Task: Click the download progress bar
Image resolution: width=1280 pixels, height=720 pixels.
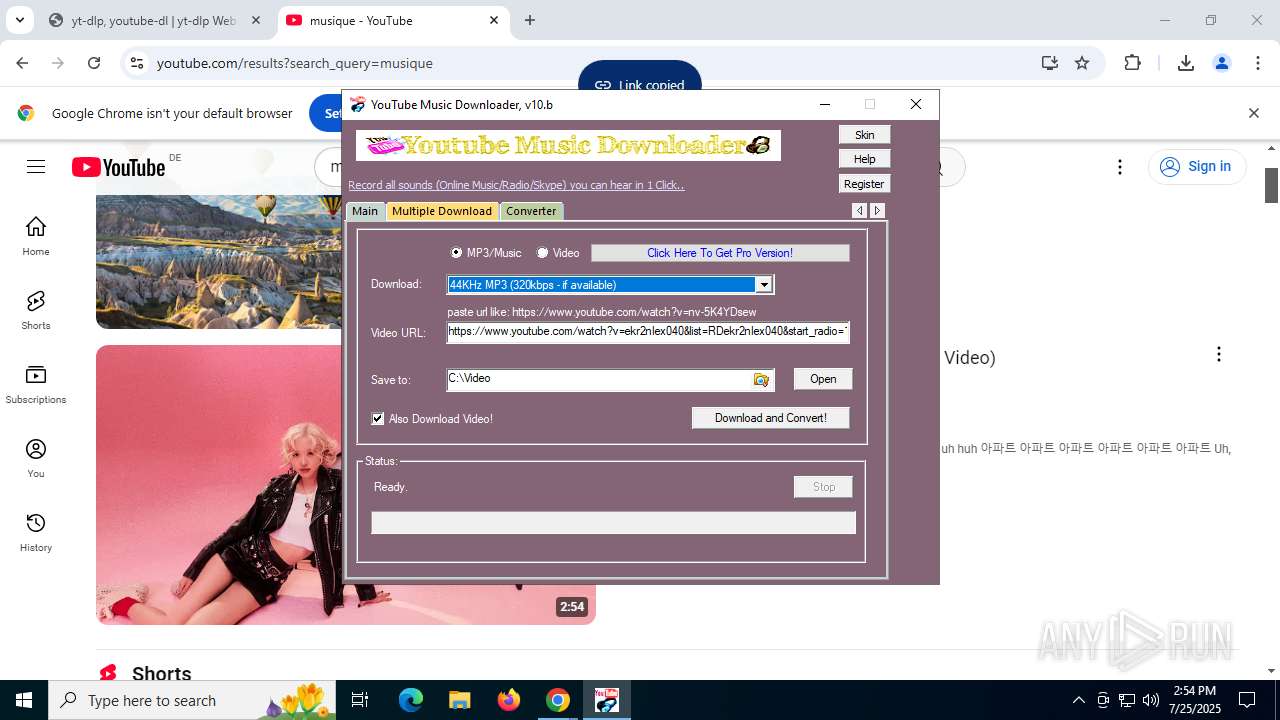Action: click(x=614, y=523)
